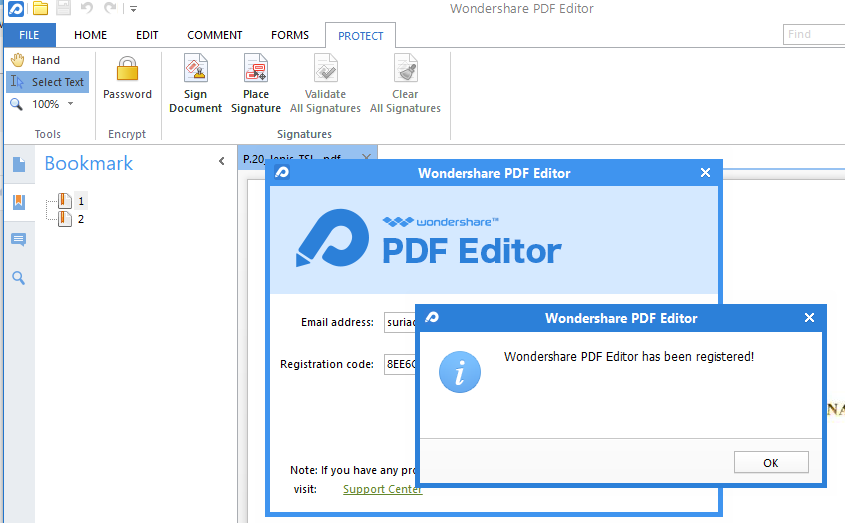Switch to the EDIT ribbon tab

click(x=147, y=35)
